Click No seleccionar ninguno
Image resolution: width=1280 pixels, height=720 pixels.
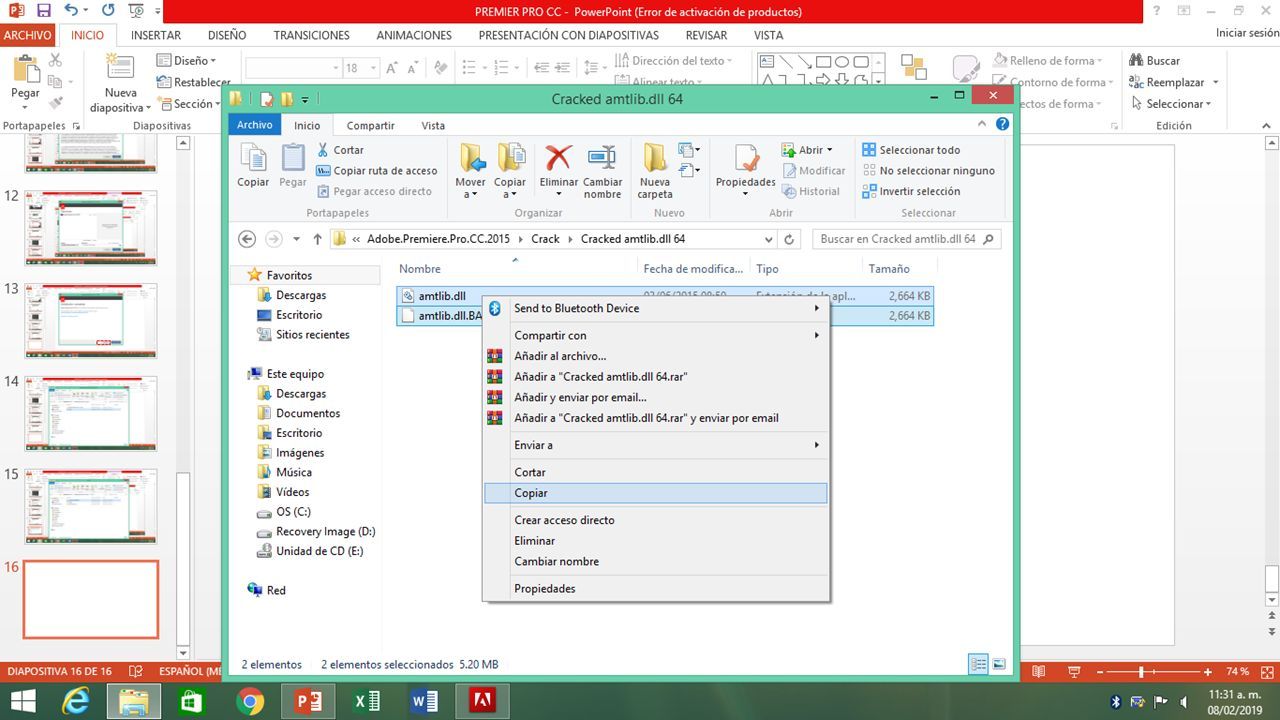pos(928,171)
